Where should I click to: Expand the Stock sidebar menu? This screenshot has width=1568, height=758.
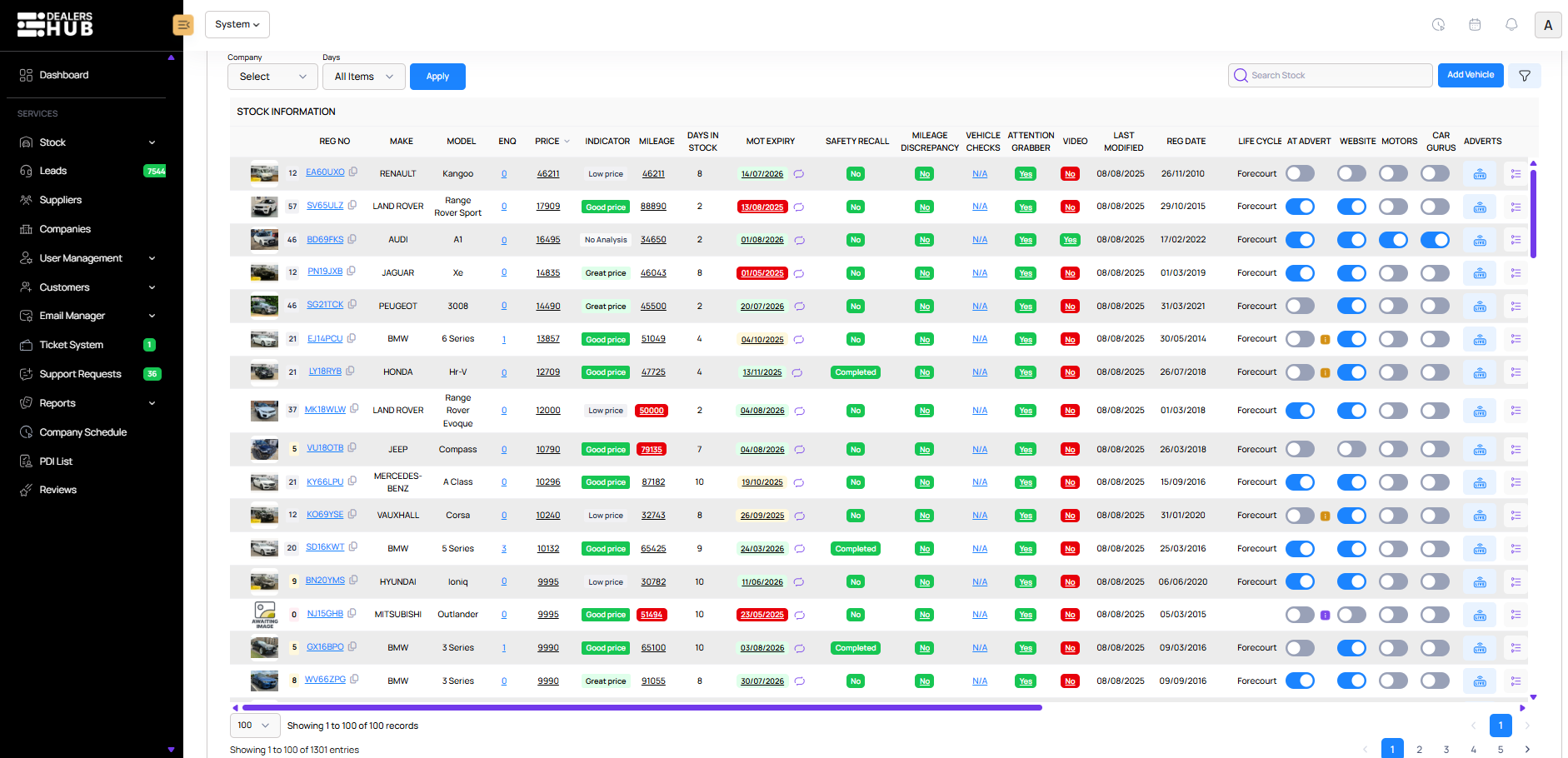(87, 142)
